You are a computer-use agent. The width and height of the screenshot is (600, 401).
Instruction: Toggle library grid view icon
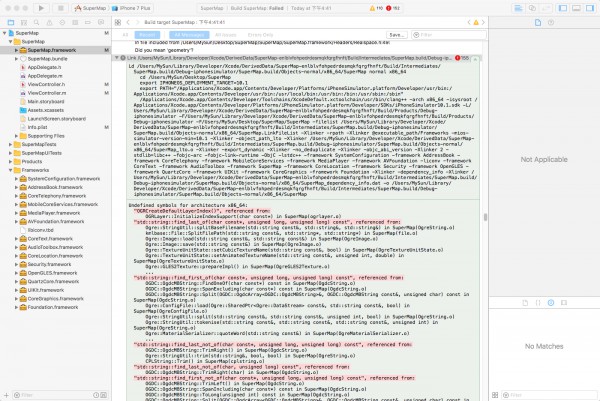(495, 395)
